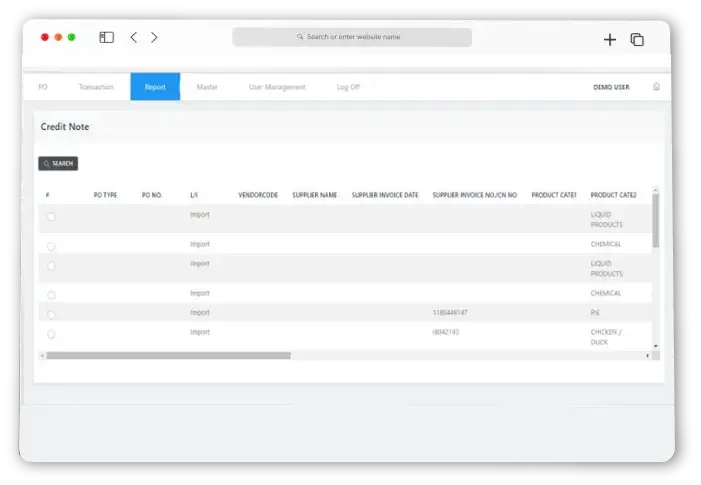The height and width of the screenshot is (485, 701).
Task: Go back with the left arrow
Action: tap(134, 38)
